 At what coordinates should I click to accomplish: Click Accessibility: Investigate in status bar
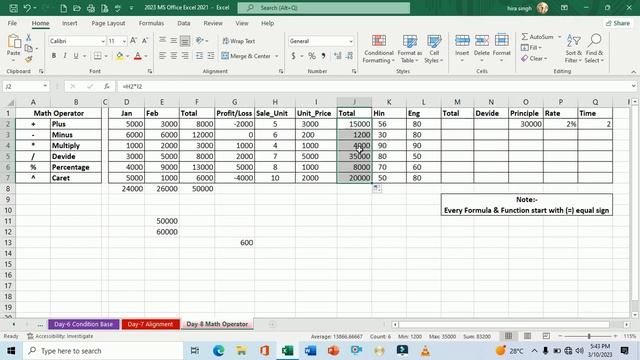click(x=60, y=336)
